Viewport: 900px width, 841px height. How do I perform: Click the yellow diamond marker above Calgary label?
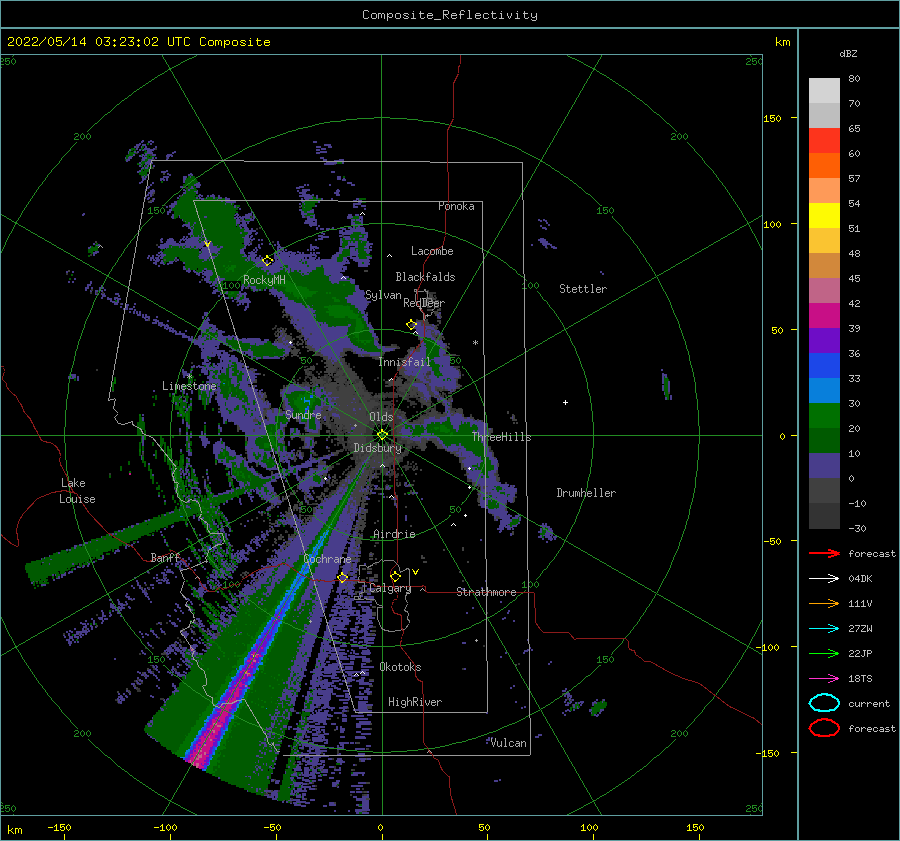coord(395,576)
